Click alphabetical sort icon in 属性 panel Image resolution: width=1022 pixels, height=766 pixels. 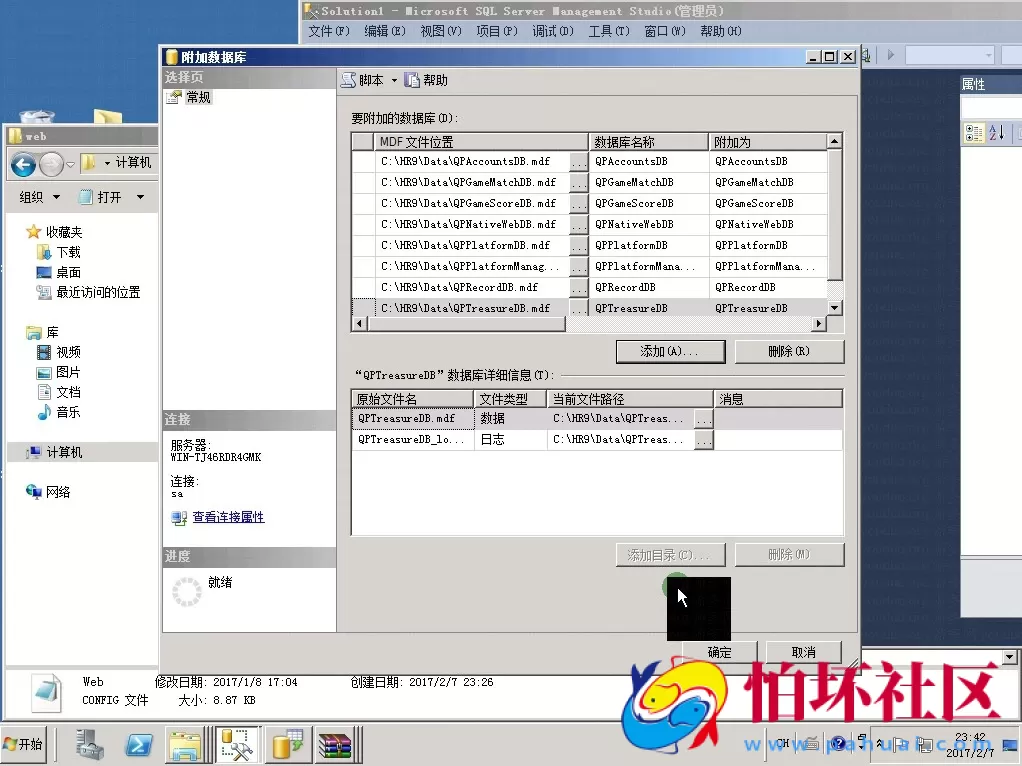point(997,133)
